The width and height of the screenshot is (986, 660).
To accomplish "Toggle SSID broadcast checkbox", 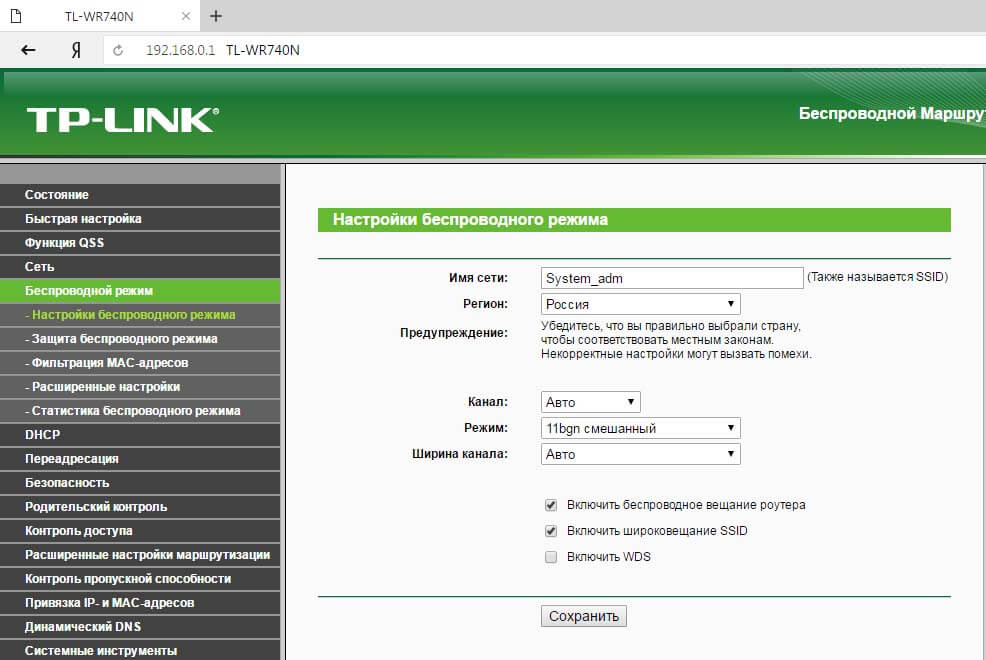I will coord(551,531).
